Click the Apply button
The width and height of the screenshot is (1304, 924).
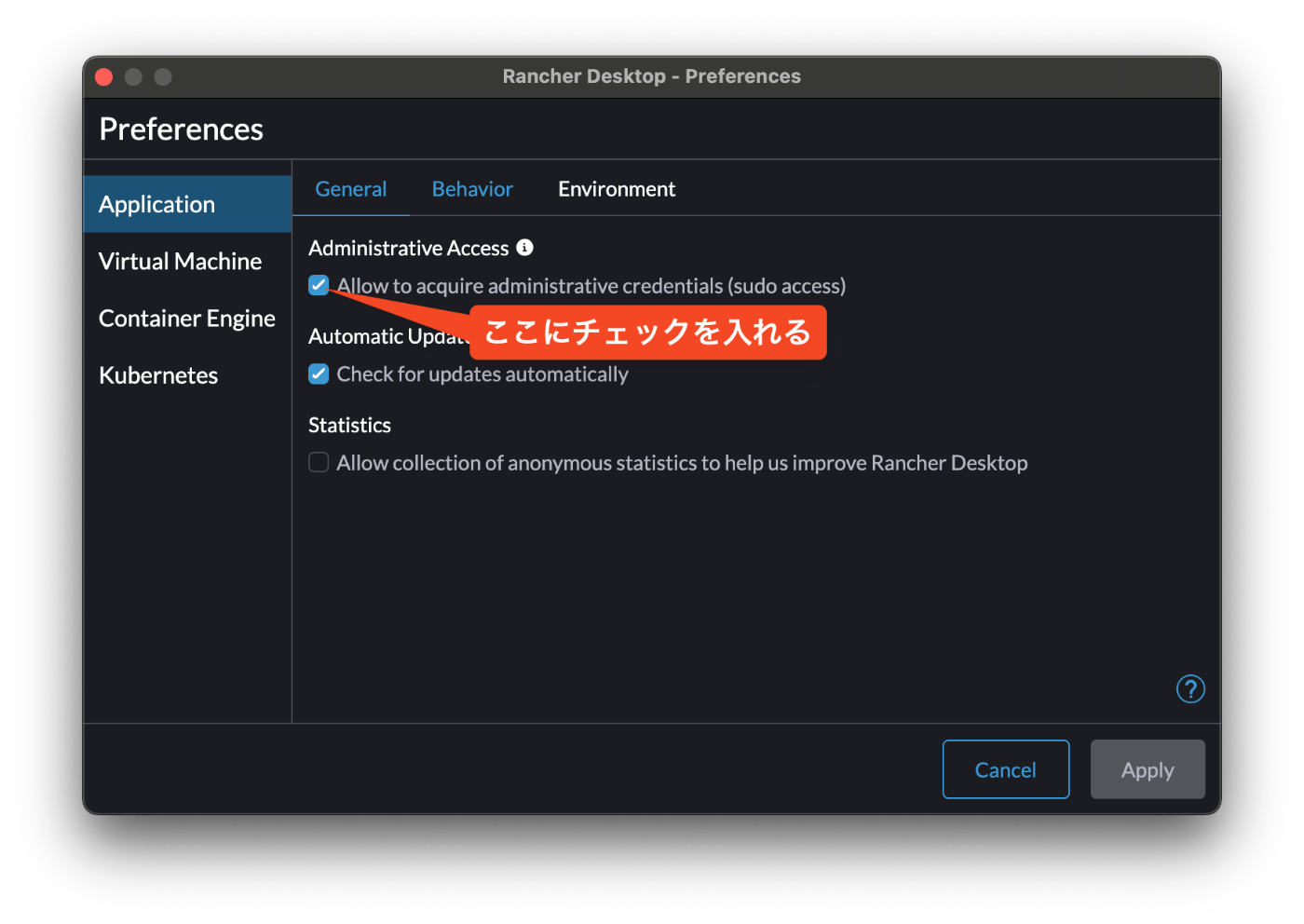click(x=1148, y=769)
